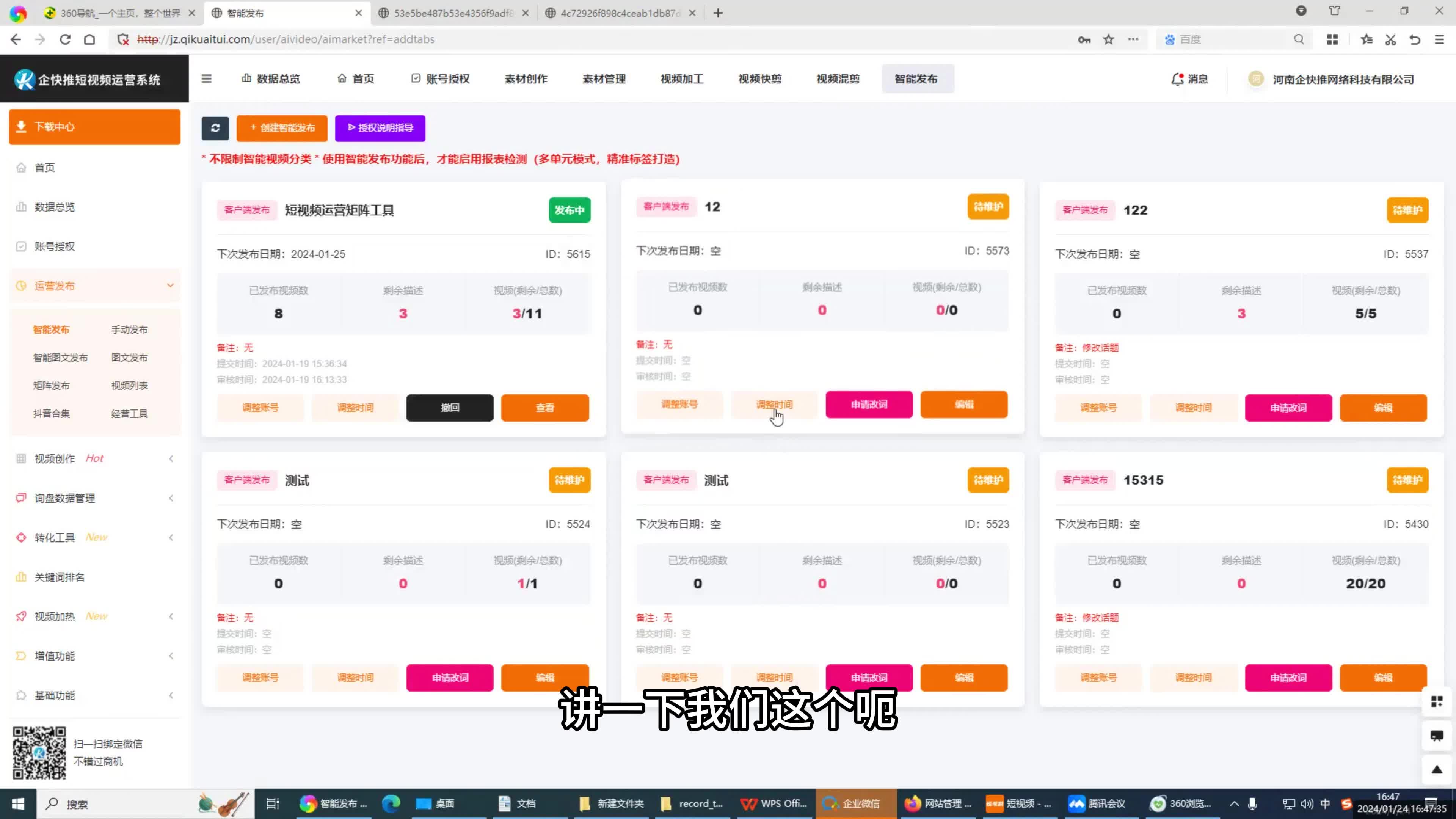Click 撤回 on the 短视频运营矩阵工具 card

pos(450,408)
